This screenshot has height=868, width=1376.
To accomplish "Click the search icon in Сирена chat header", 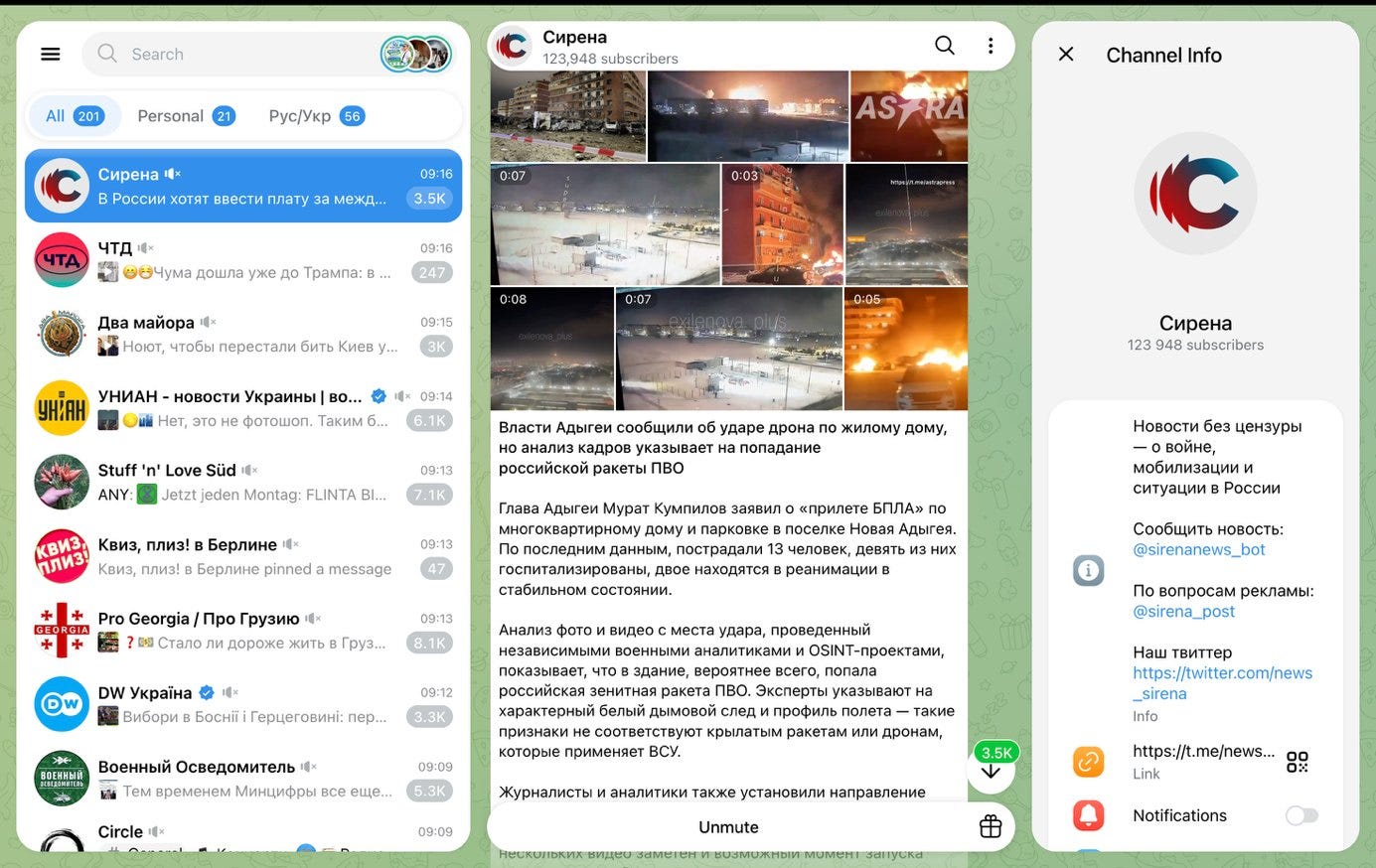I will 944,46.
